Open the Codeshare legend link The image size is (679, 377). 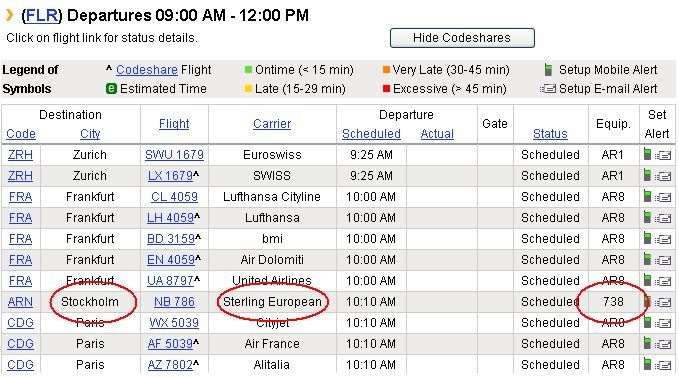click(x=147, y=70)
